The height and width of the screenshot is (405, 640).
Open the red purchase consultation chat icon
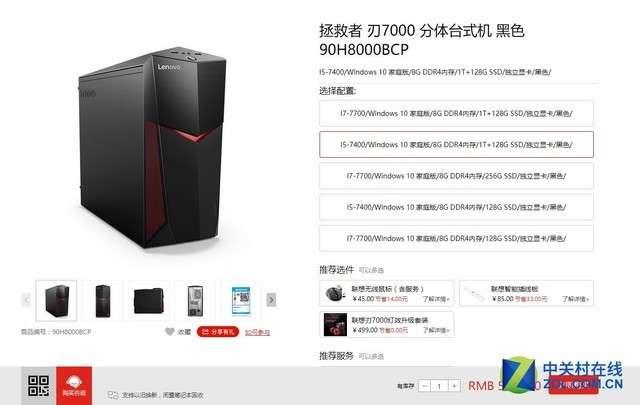click(x=74, y=386)
